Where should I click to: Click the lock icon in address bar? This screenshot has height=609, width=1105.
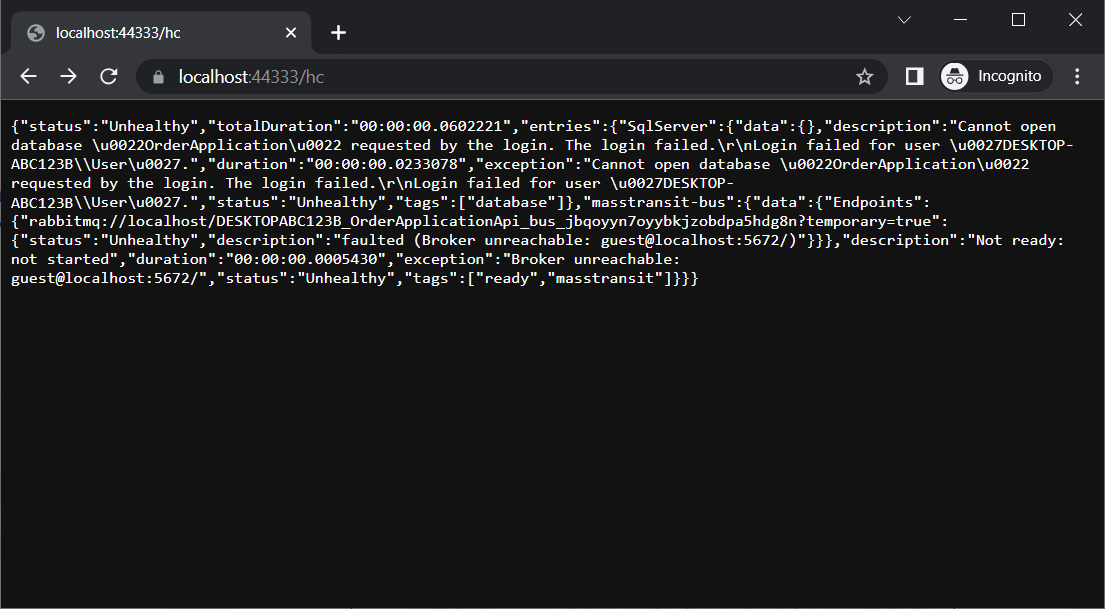(x=158, y=77)
